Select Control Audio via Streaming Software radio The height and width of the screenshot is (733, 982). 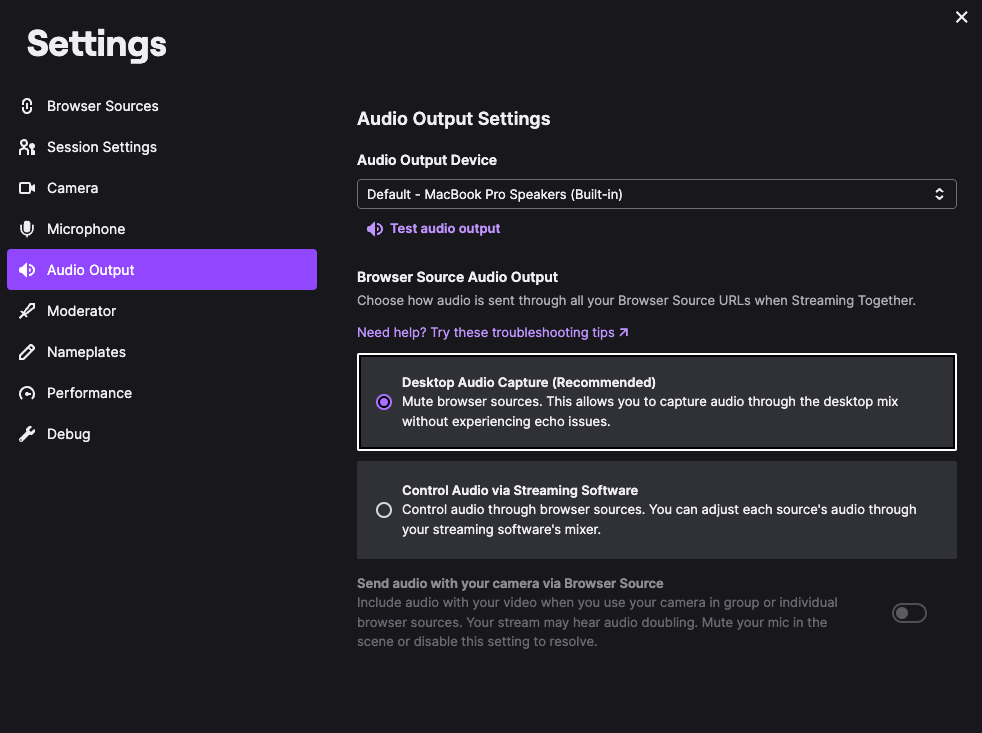(x=384, y=510)
